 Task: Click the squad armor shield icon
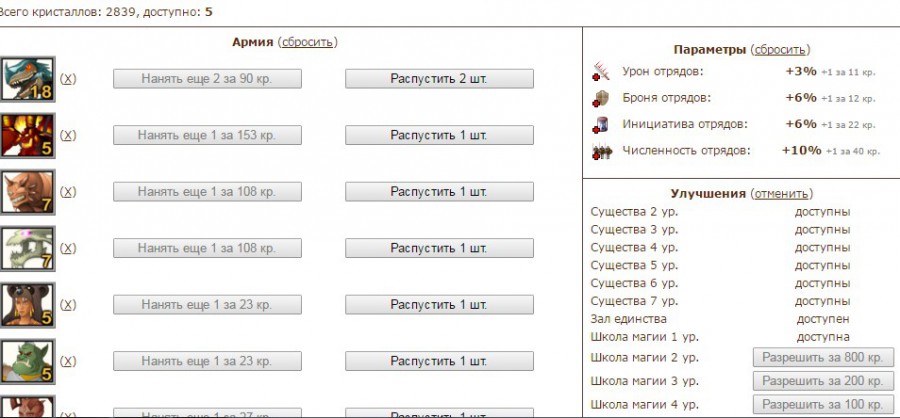coord(601,98)
